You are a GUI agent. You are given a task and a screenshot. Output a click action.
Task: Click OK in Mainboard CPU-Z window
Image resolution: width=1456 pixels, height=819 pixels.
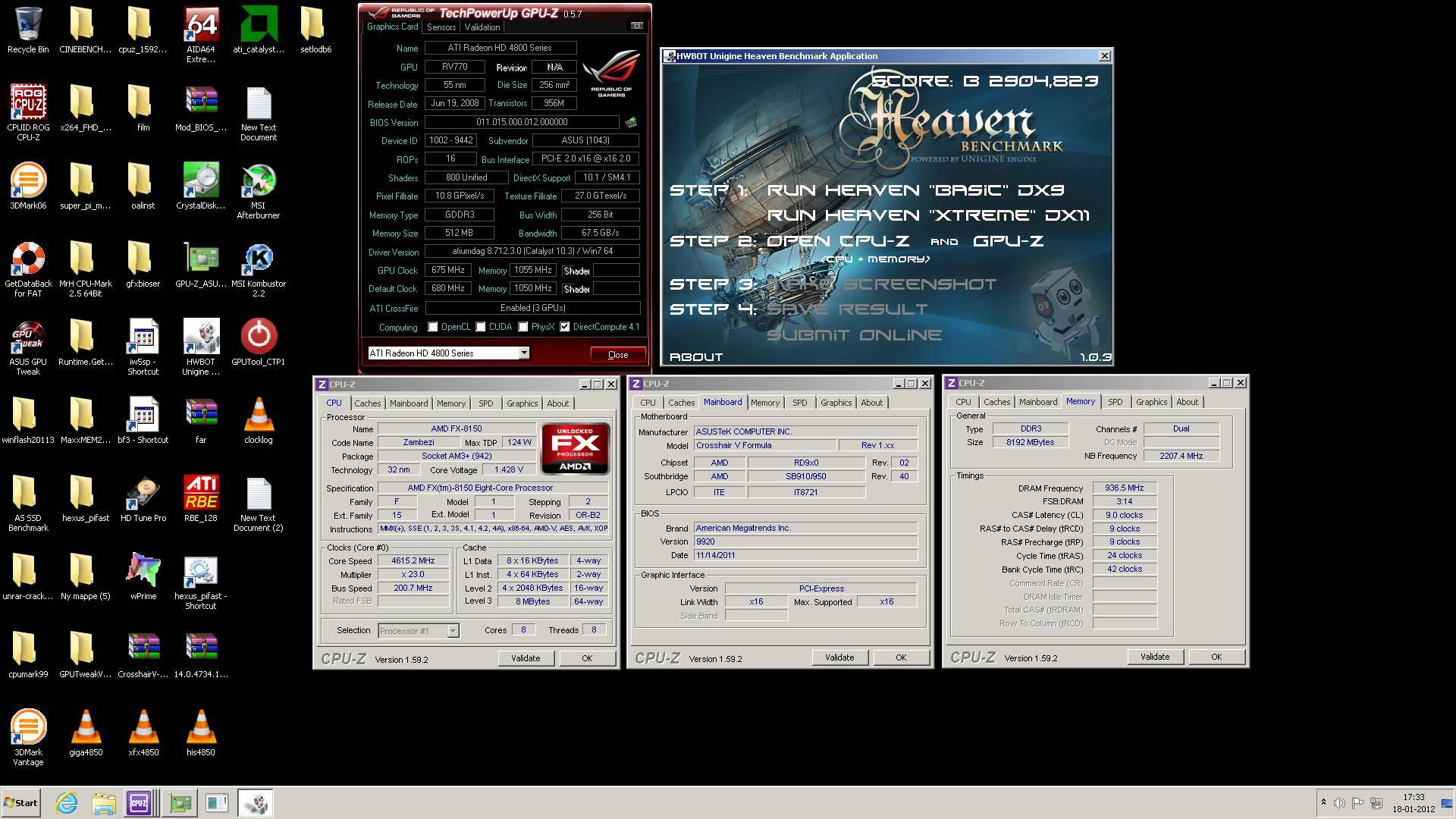pos(901,657)
